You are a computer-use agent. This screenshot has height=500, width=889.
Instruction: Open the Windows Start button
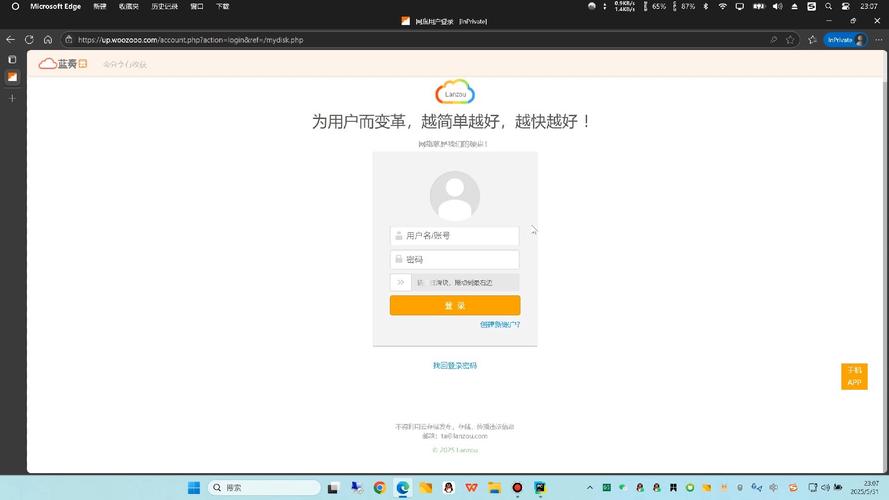(x=193, y=488)
